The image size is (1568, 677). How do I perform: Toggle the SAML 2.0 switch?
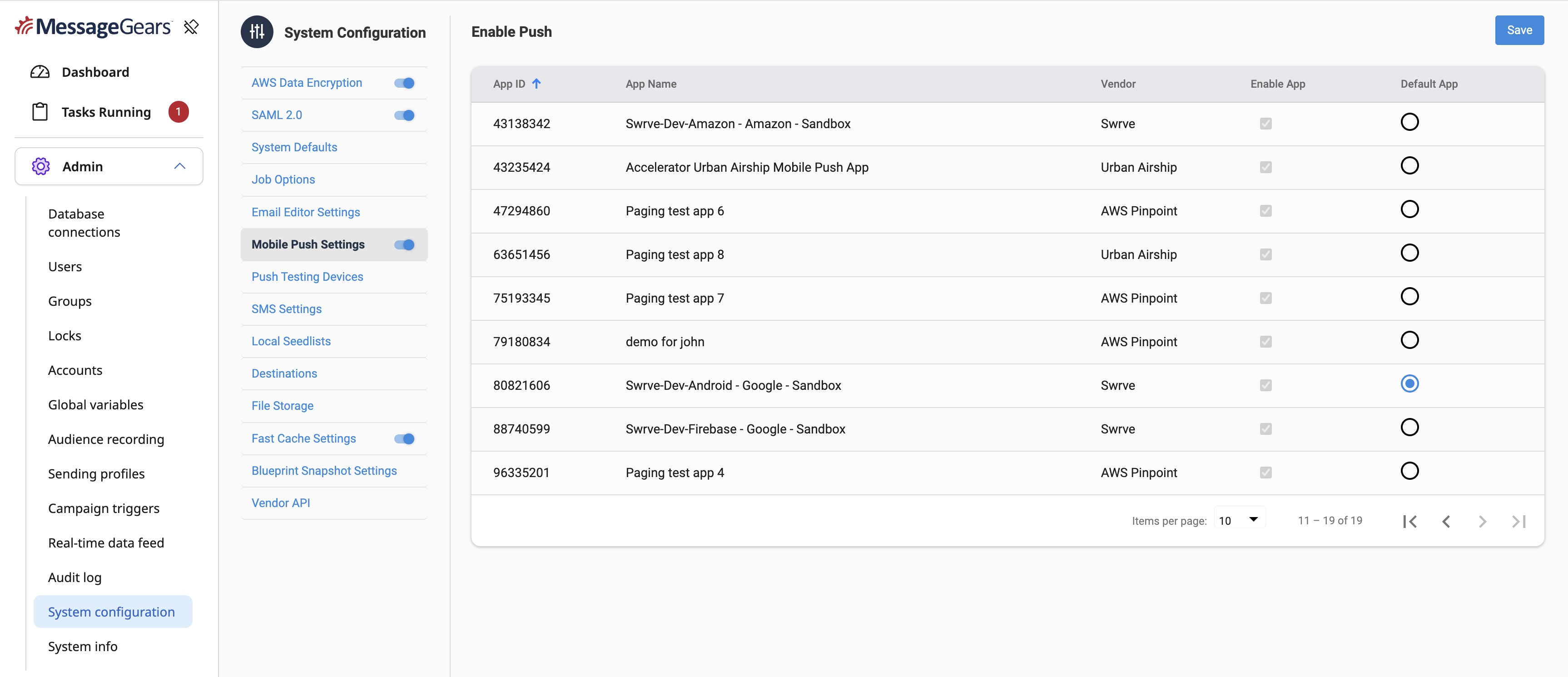pyautogui.click(x=404, y=115)
